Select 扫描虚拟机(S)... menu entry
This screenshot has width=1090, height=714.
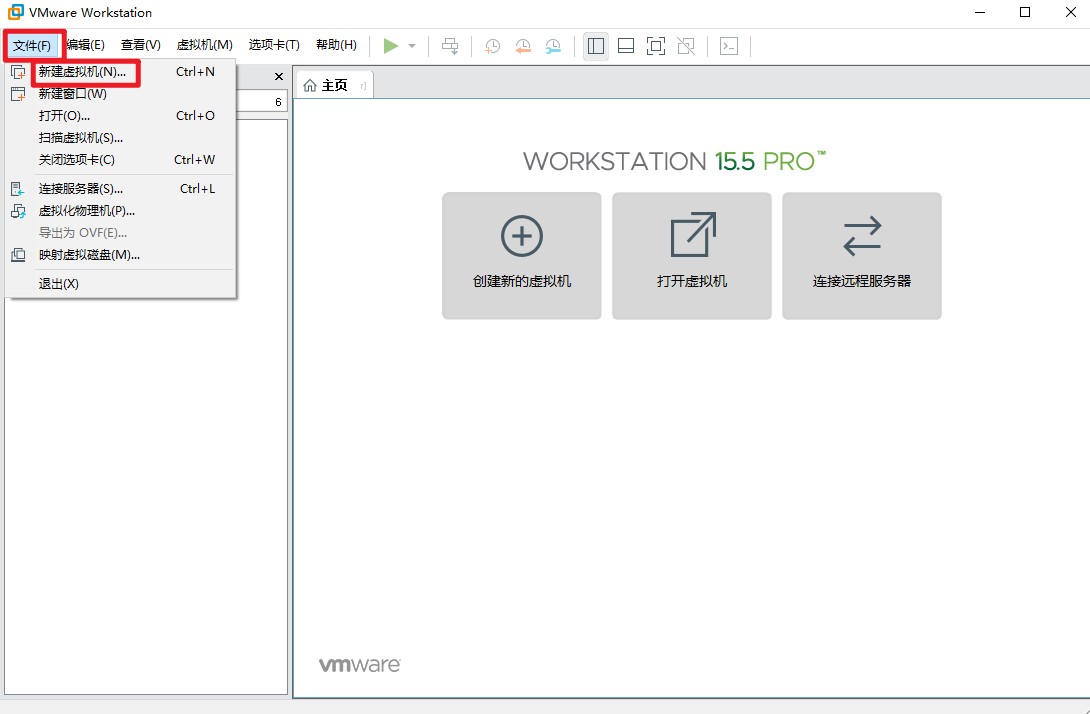120,138
